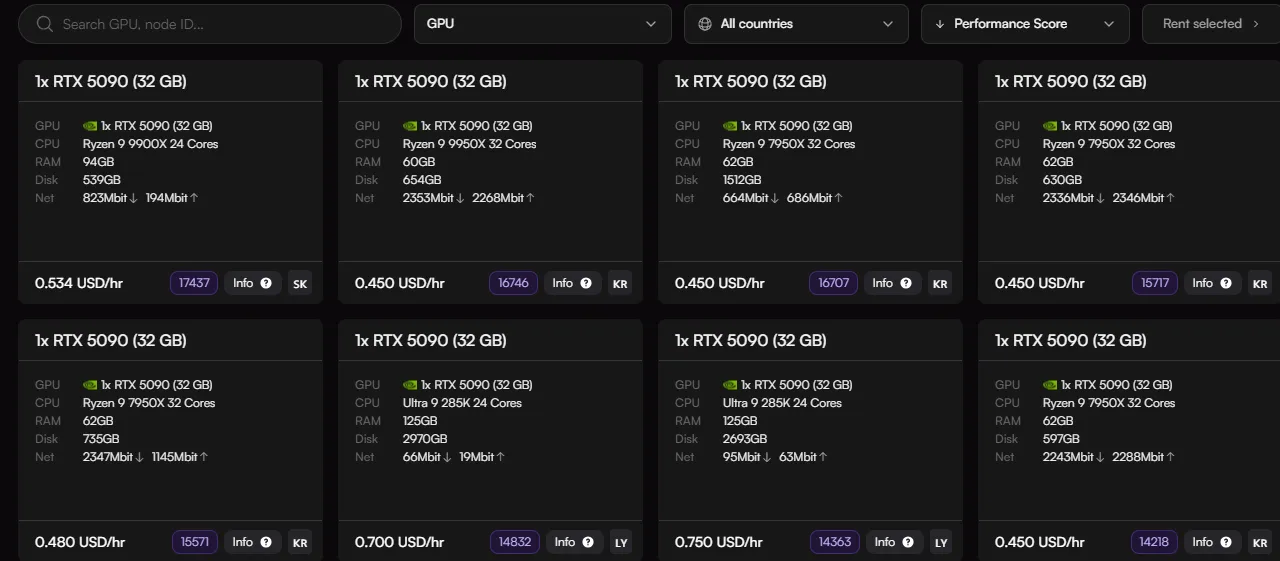Click Ryzen 9 9950X 32 Cores text
This screenshot has height=561, width=1280.
click(470, 144)
